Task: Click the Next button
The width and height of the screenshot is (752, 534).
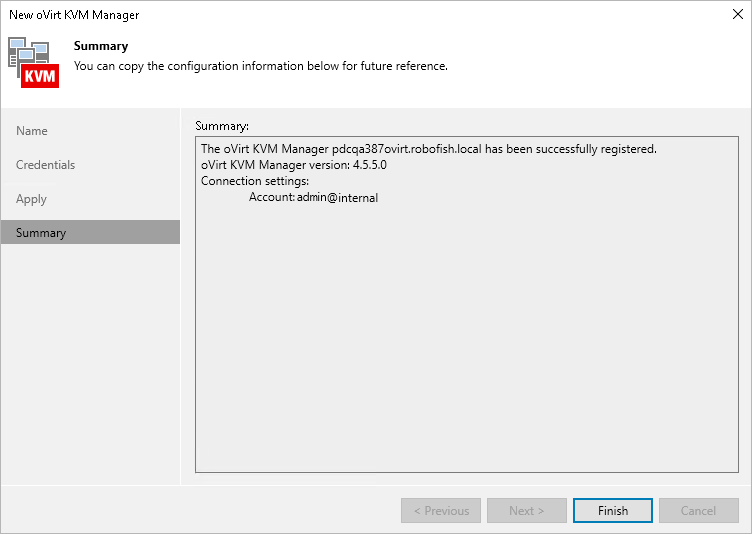Action: (x=526, y=510)
